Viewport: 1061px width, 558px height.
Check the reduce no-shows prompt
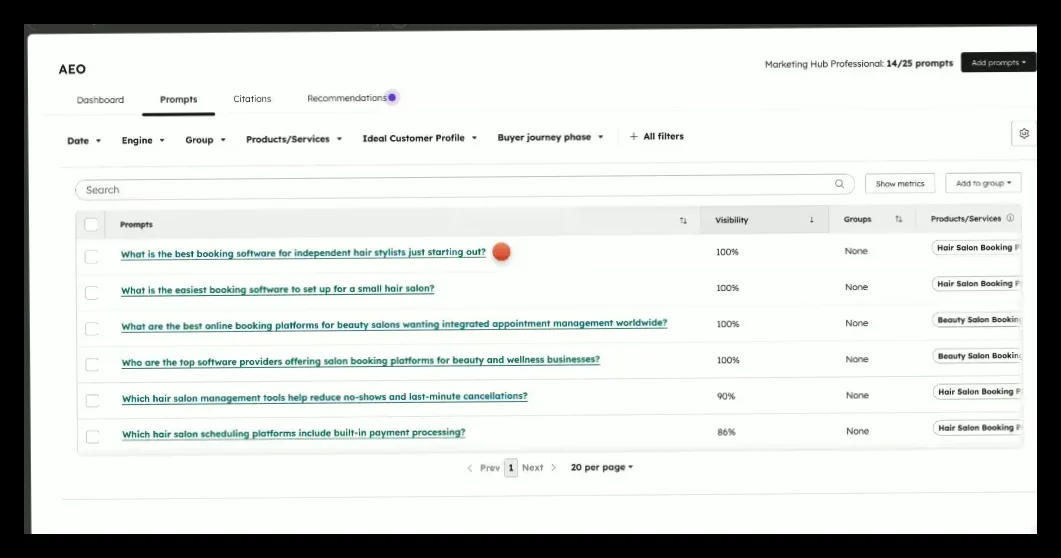point(92,400)
